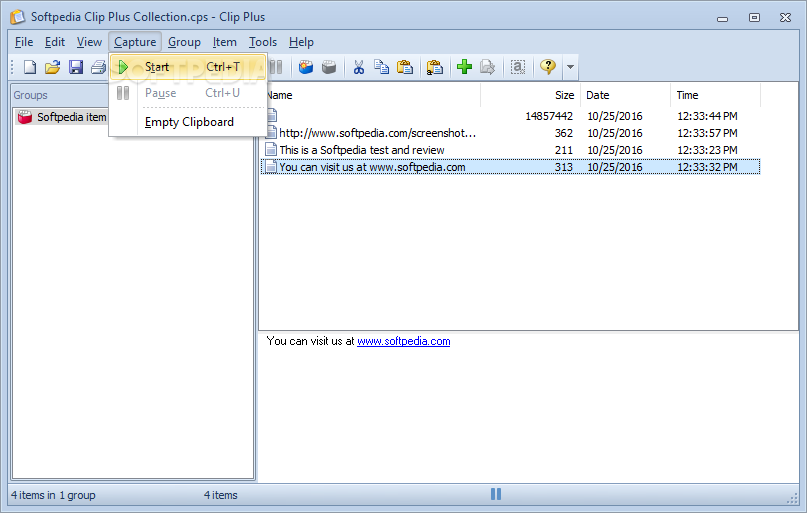807x513 pixels.
Task: Open the Item menu
Action: coord(224,42)
